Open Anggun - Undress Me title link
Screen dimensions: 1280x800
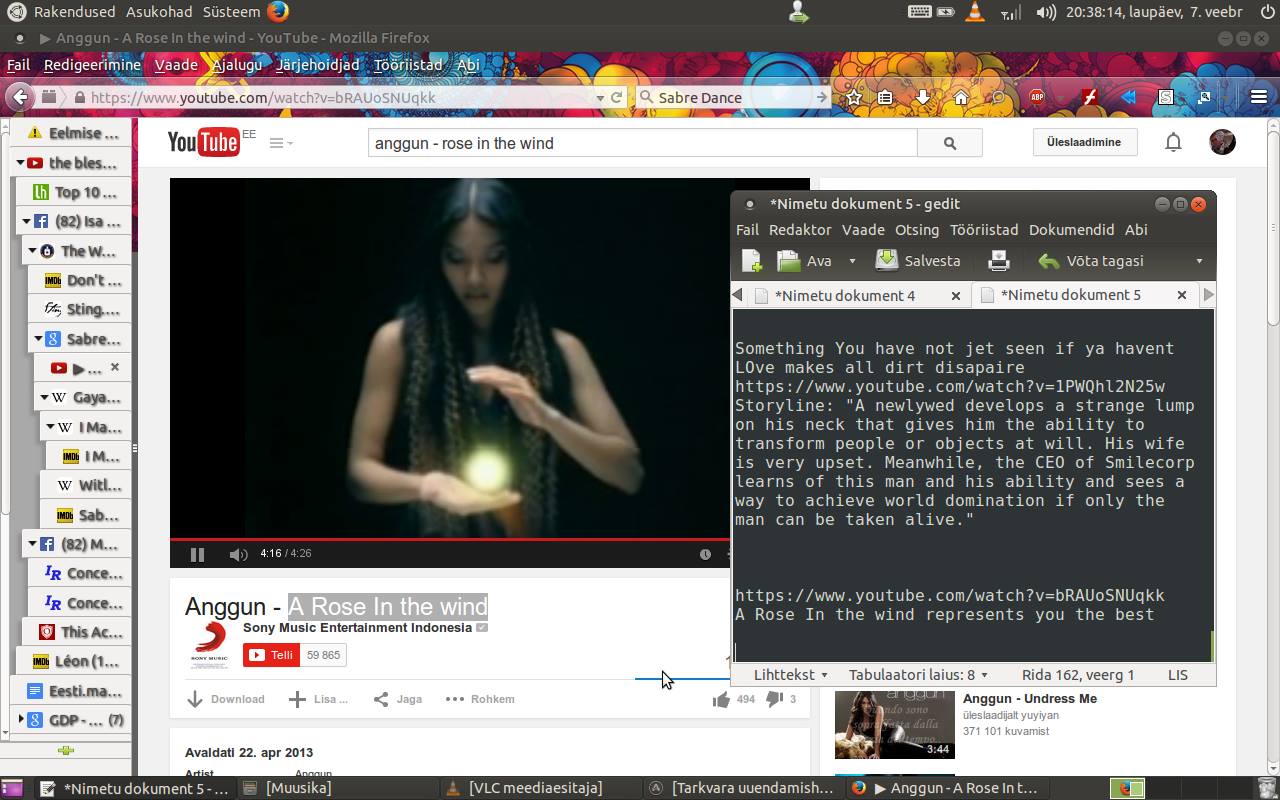click(1030, 698)
